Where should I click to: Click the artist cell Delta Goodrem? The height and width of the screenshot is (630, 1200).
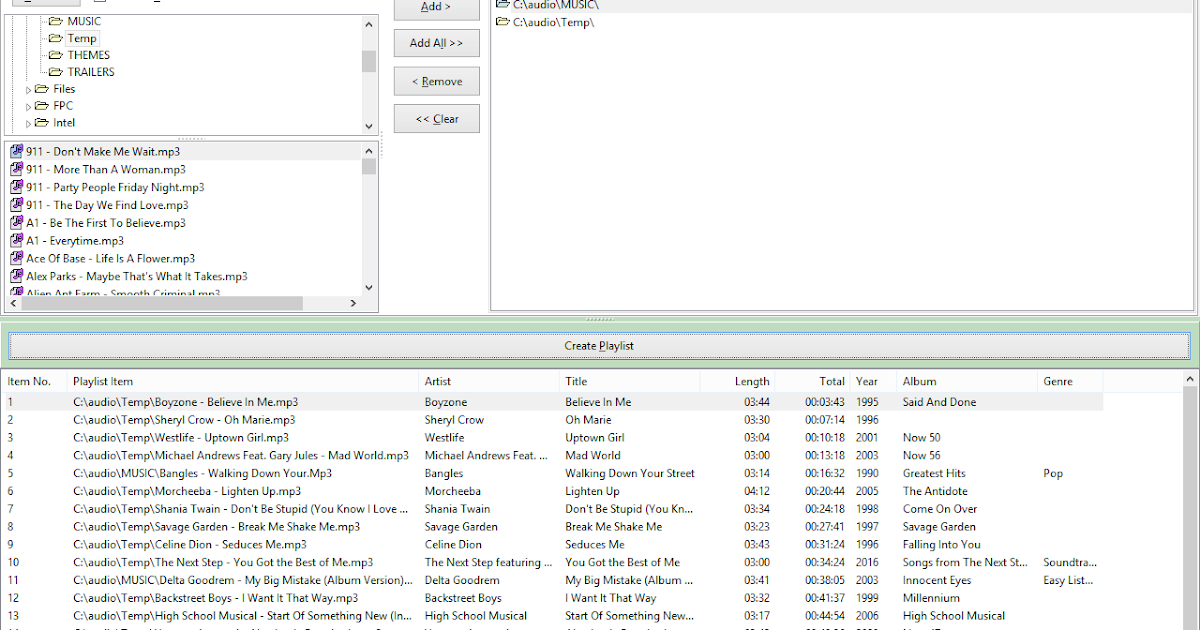coord(462,580)
